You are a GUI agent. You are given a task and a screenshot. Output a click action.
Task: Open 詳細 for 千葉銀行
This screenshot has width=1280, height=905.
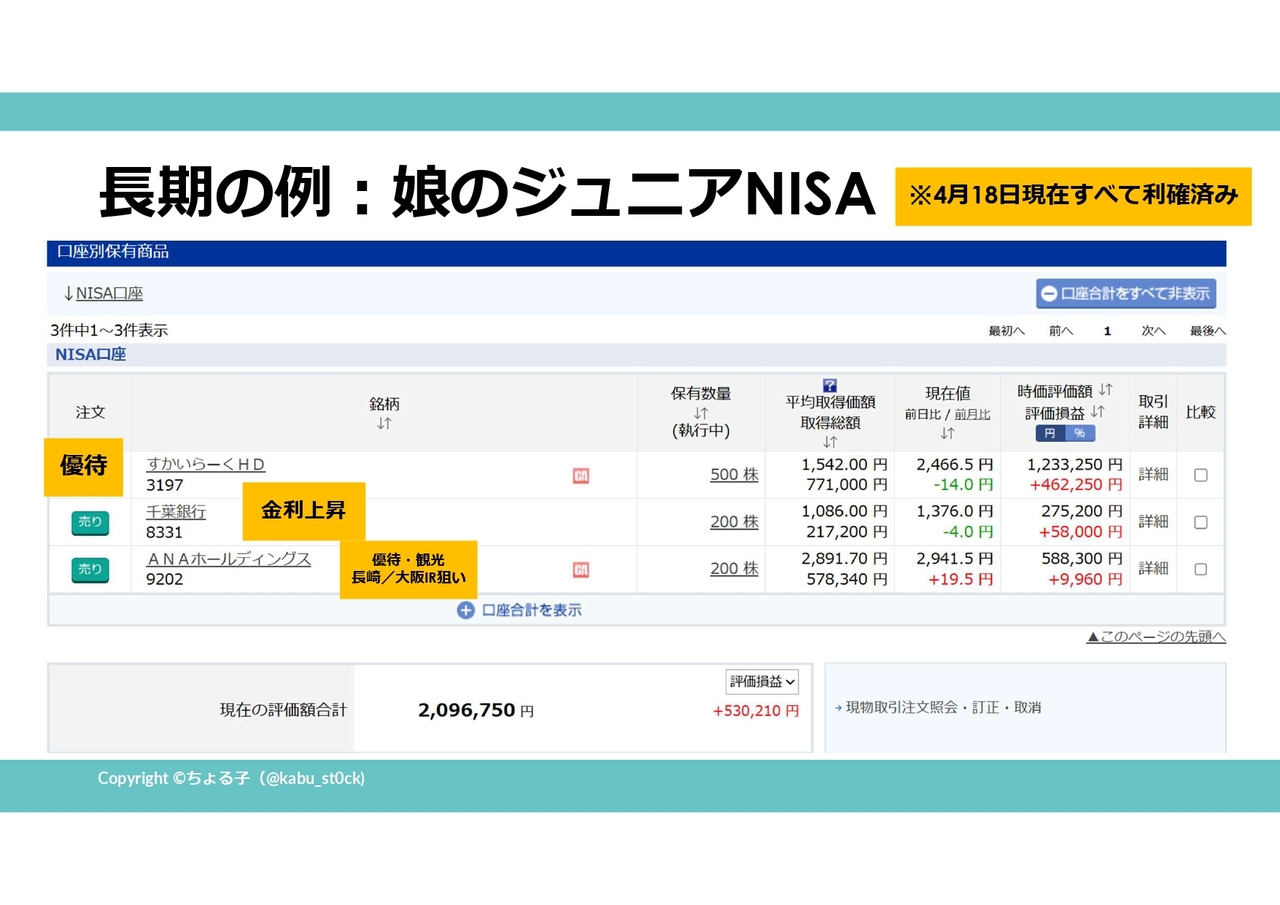(x=1153, y=522)
